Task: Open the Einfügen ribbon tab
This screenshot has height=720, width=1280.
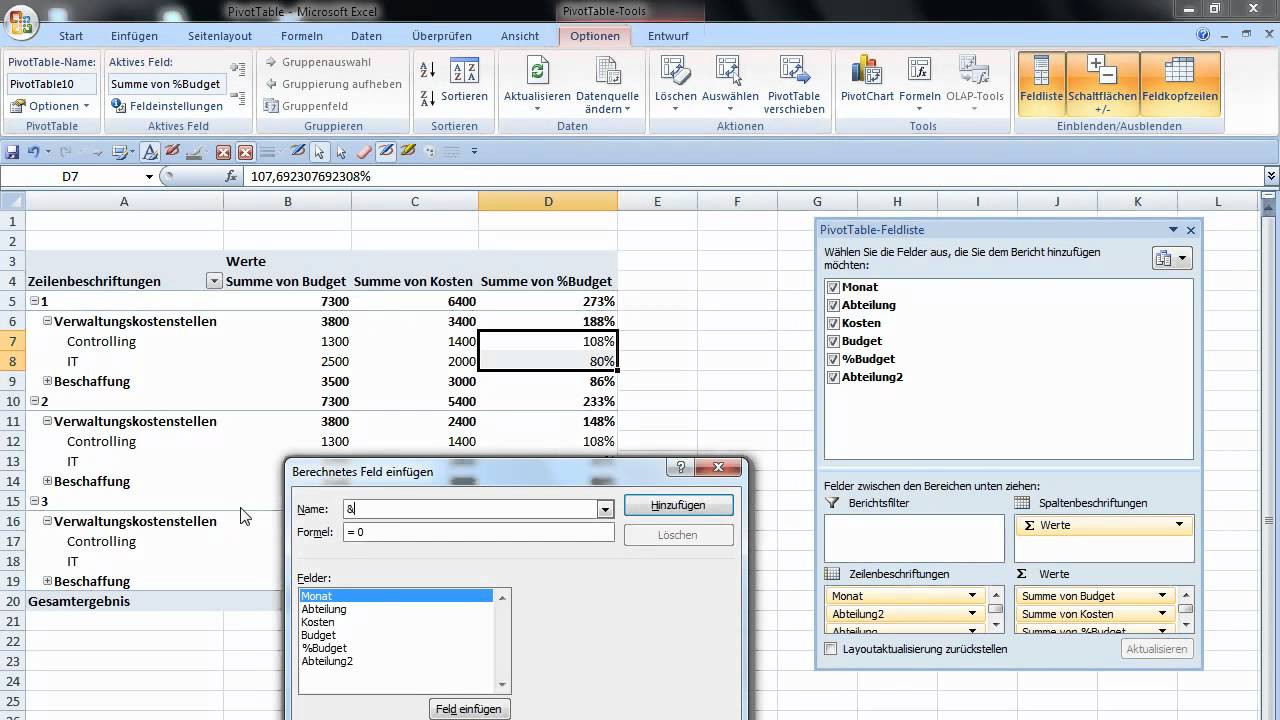Action: point(134,36)
